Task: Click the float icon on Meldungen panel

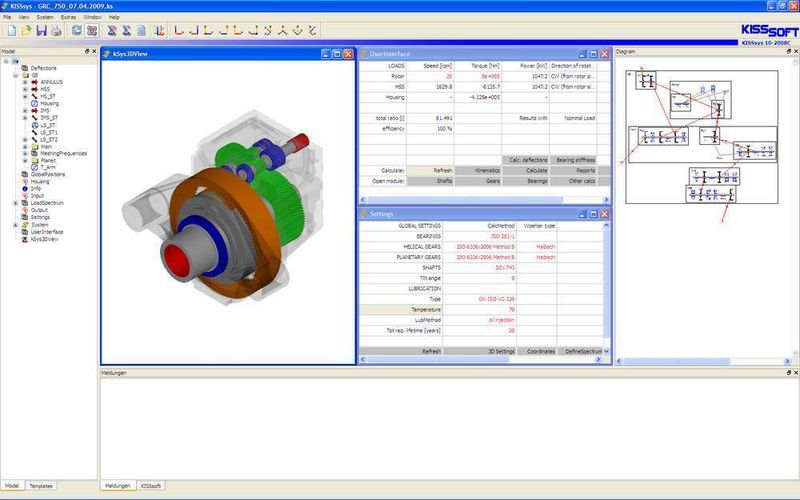Action: [788, 373]
